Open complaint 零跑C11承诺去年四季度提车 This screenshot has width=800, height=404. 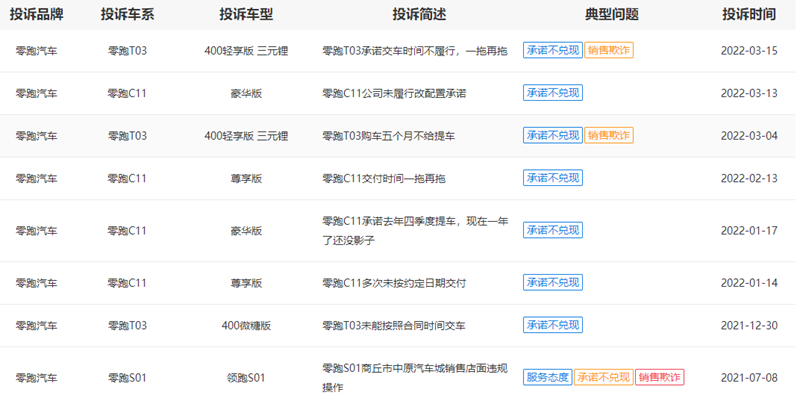click(415, 231)
